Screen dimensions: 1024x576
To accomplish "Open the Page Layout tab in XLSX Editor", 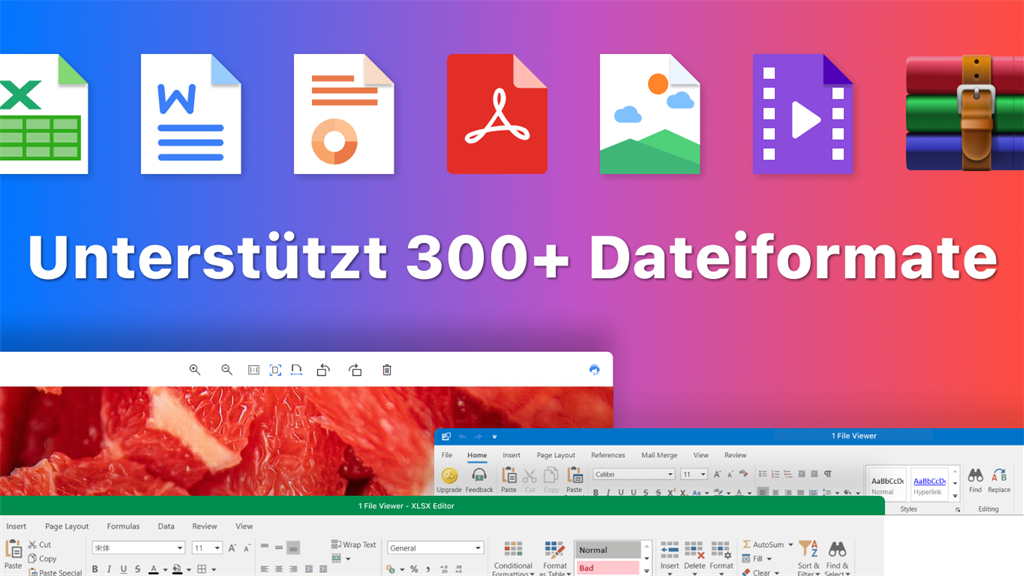I will 67,526.
